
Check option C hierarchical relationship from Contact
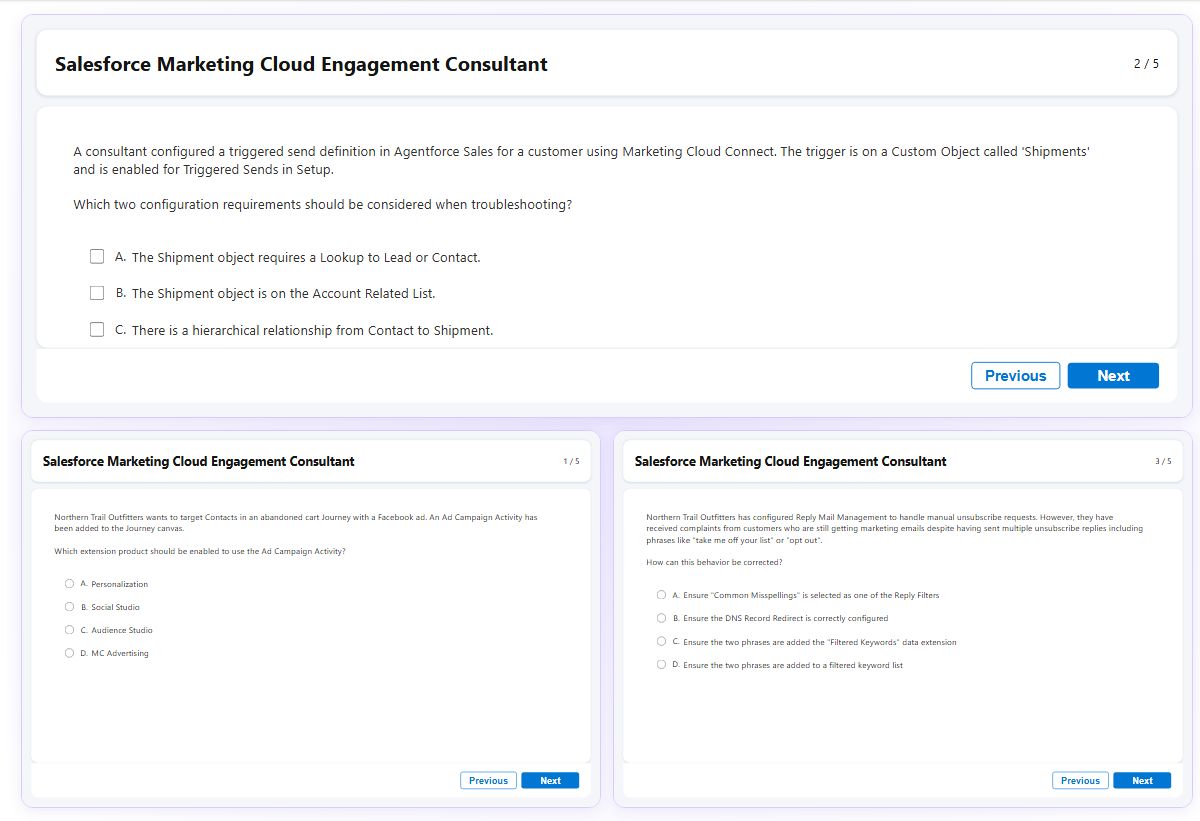pyautogui.click(x=97, y=330)
